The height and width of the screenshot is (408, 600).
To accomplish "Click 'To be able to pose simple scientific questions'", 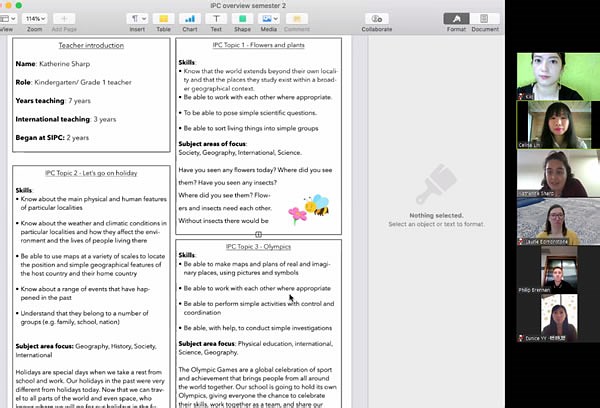I will pyautogui.click(x=250, y=113).
